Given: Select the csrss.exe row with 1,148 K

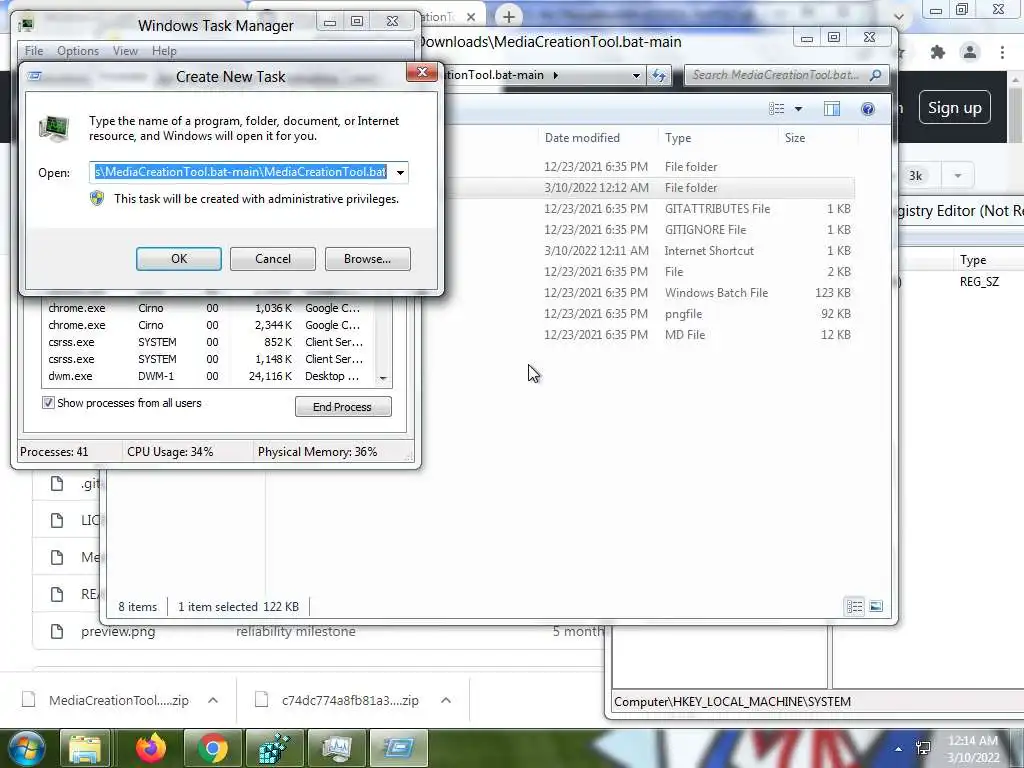Looking at the screenshot, I should 209,359.
